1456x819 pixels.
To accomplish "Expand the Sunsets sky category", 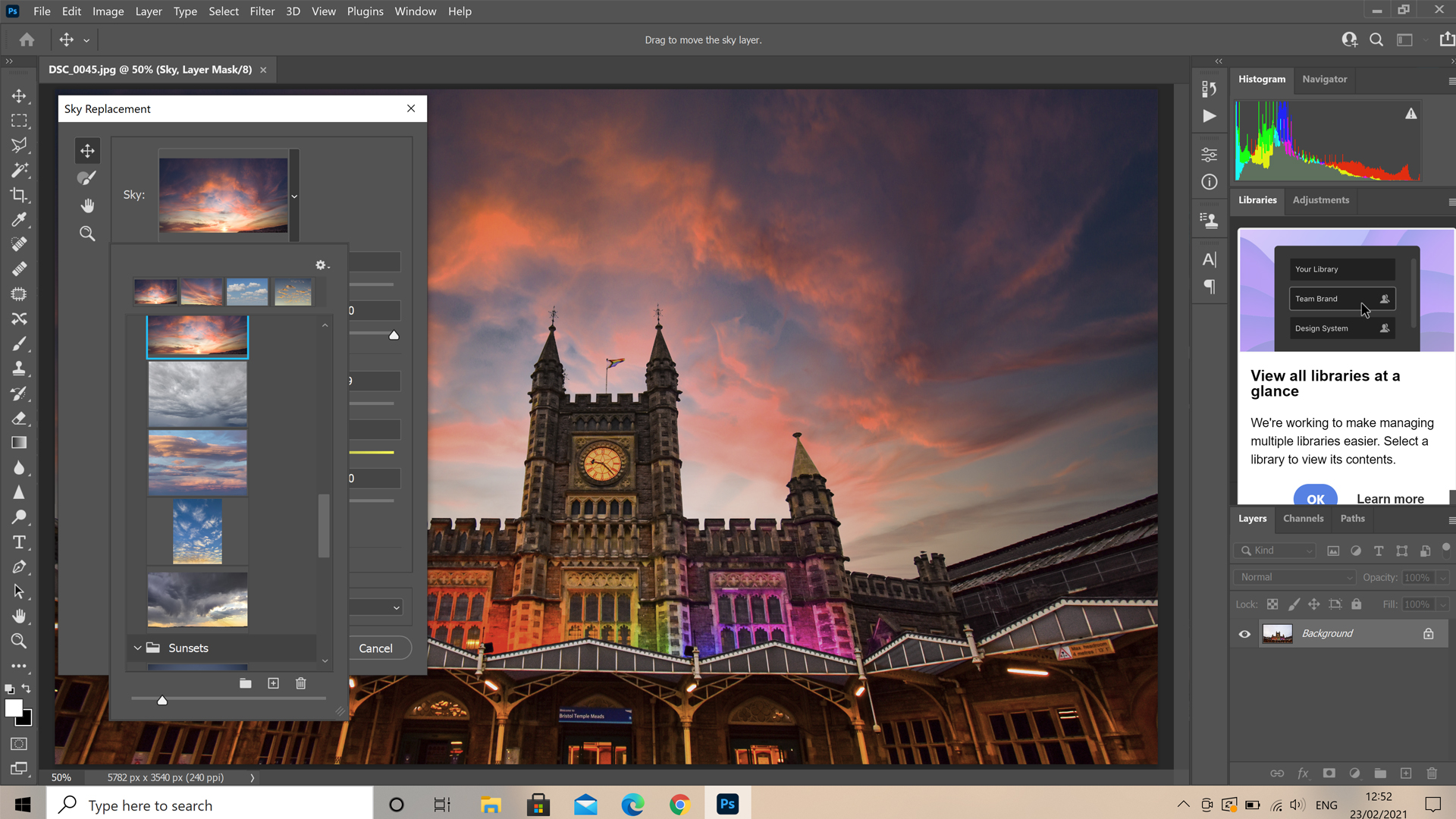I will 137,647.
